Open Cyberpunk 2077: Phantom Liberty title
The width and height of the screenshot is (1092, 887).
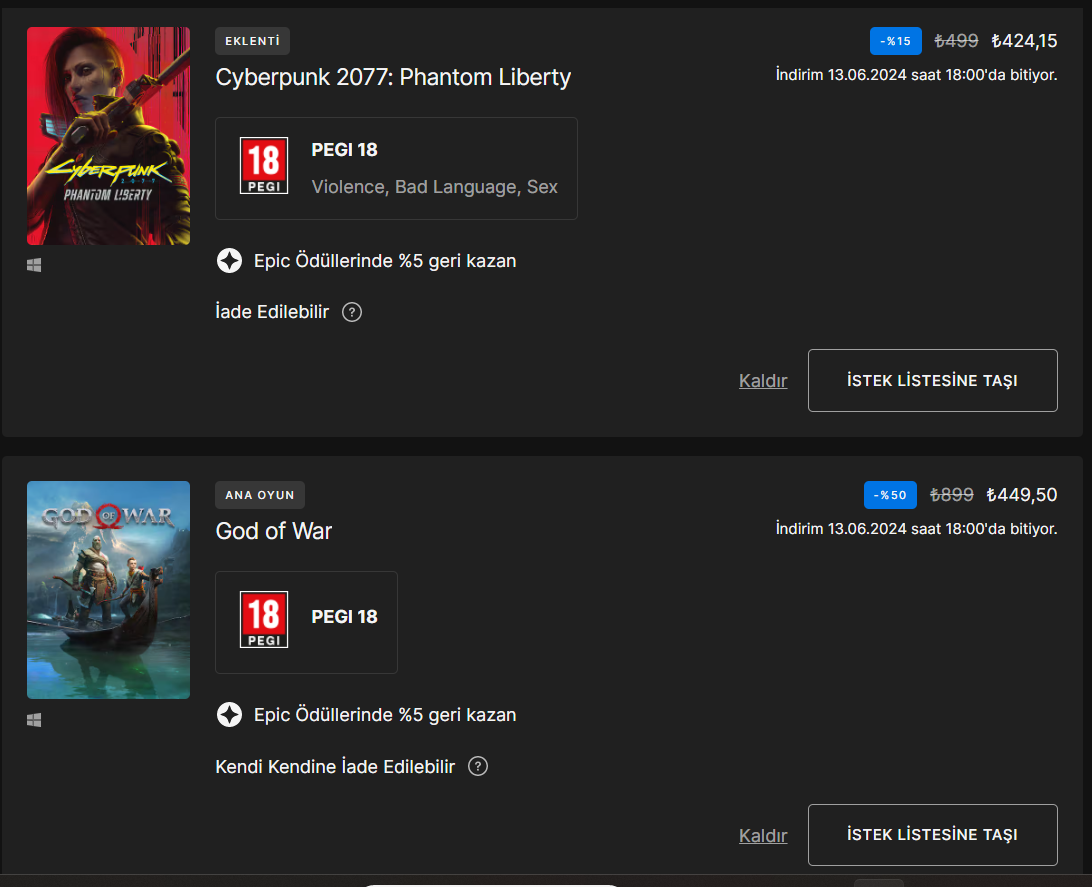point(393,77)
